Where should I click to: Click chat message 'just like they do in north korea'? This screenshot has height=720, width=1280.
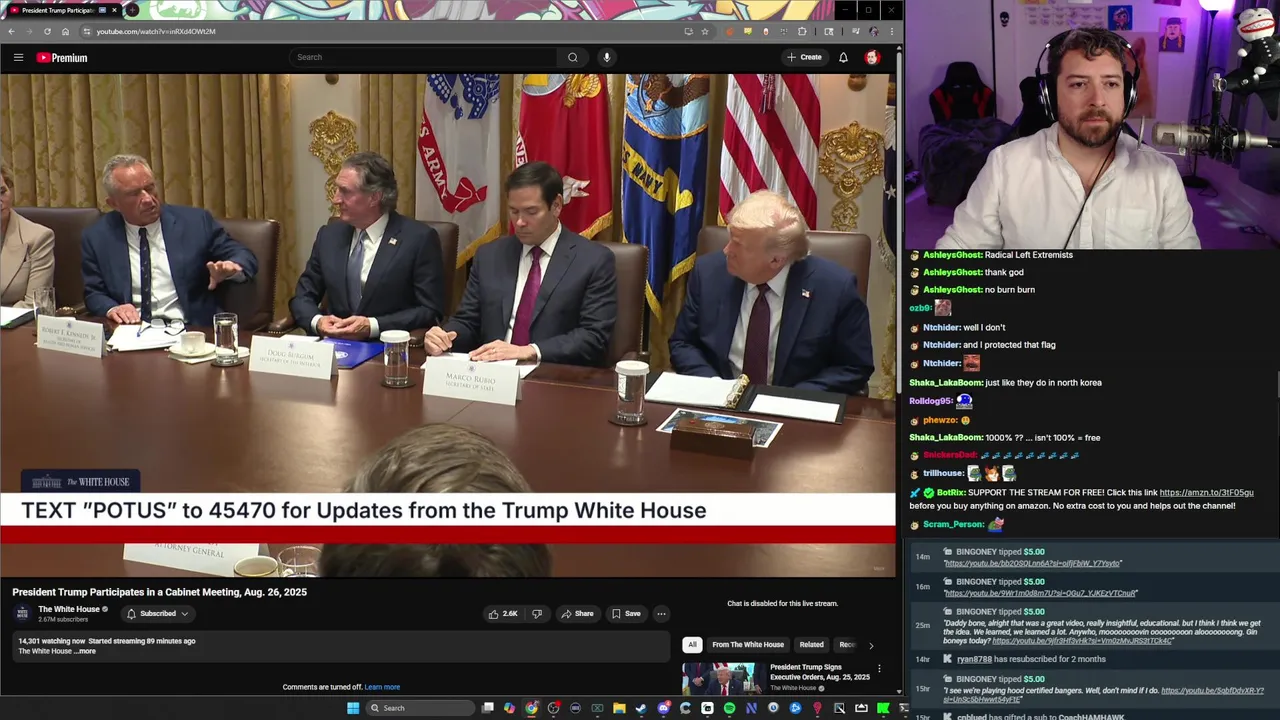click(1043, 383)
